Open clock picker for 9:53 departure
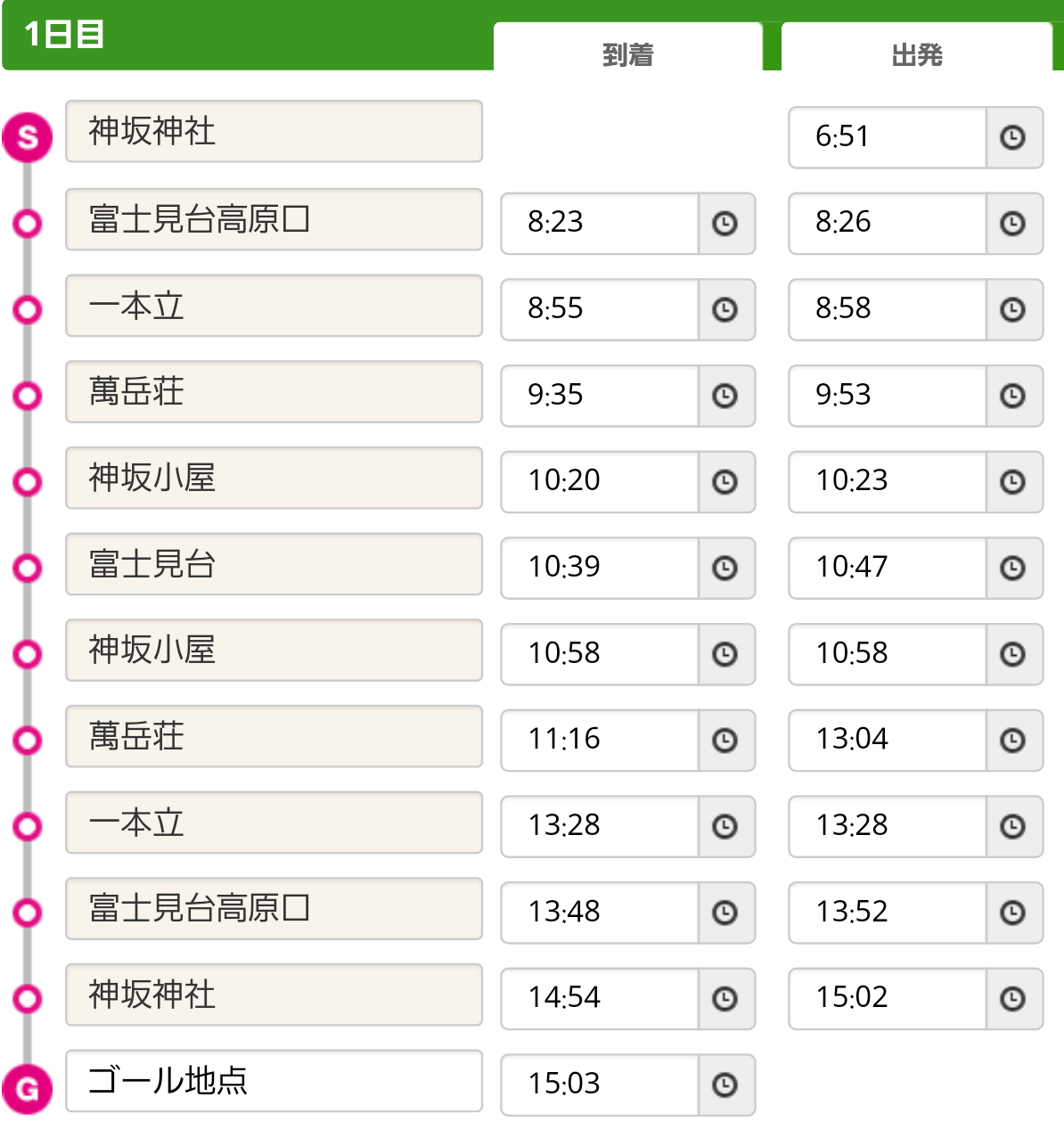The height and width of the screenshot is (1130, 1064). (x=1013, y=396)
